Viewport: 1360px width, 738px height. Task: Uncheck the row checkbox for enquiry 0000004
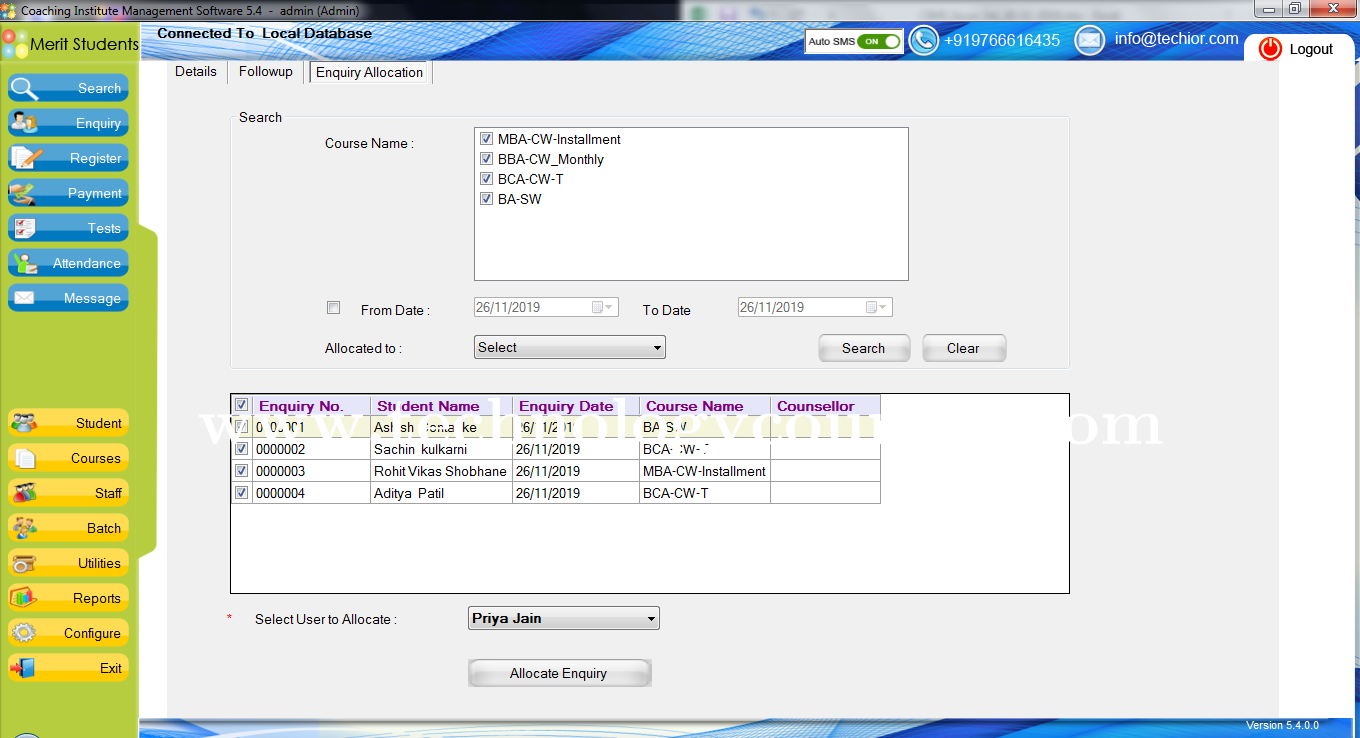coord(241,493)
